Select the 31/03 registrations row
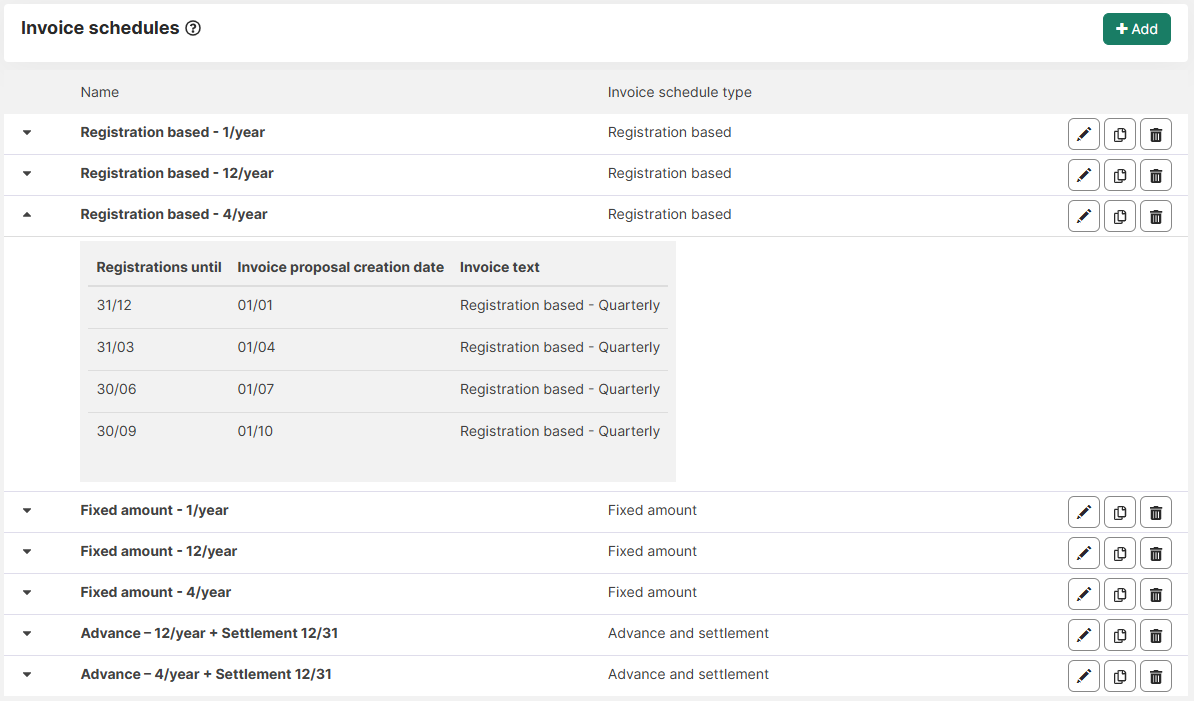Screen dimensions: 1194x701 pyautogui.click(x=377, y=348)
